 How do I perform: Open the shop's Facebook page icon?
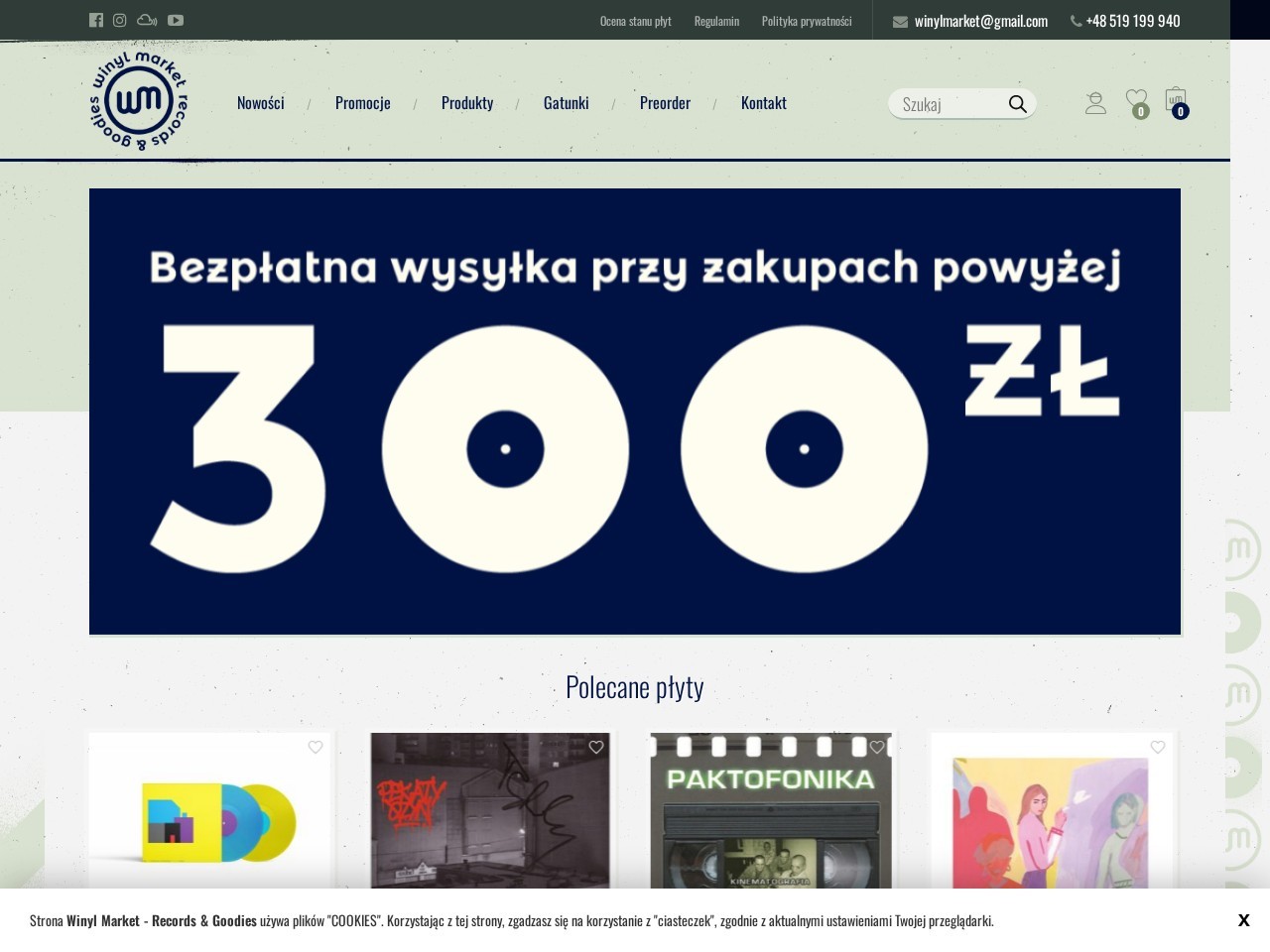[95, 20]
